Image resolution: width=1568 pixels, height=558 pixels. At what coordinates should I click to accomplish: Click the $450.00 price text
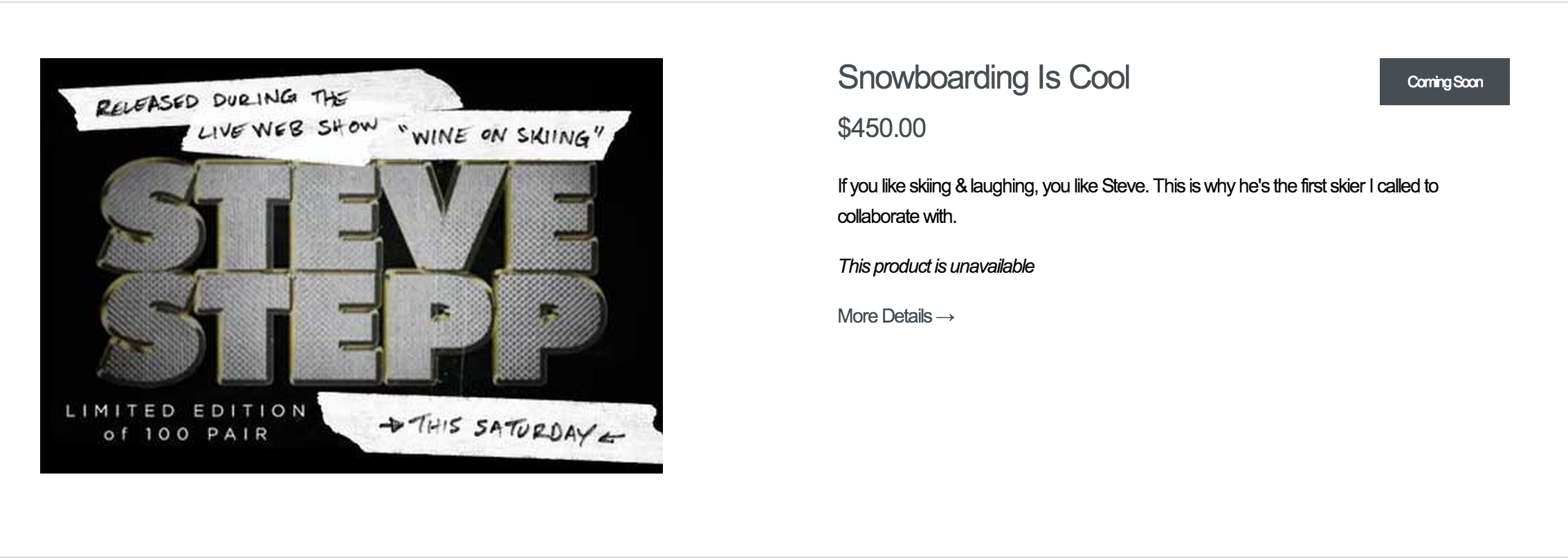881,128
